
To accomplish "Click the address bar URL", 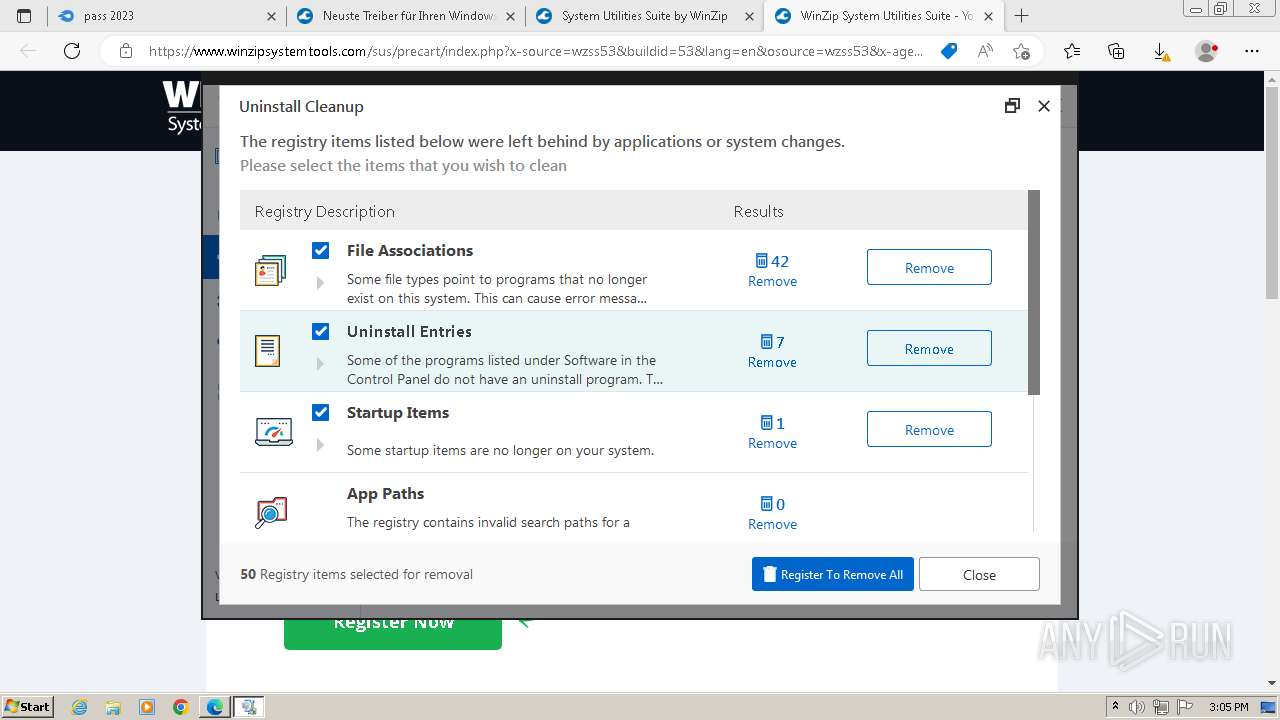I will pyautogui.click(x=536, y=51).
